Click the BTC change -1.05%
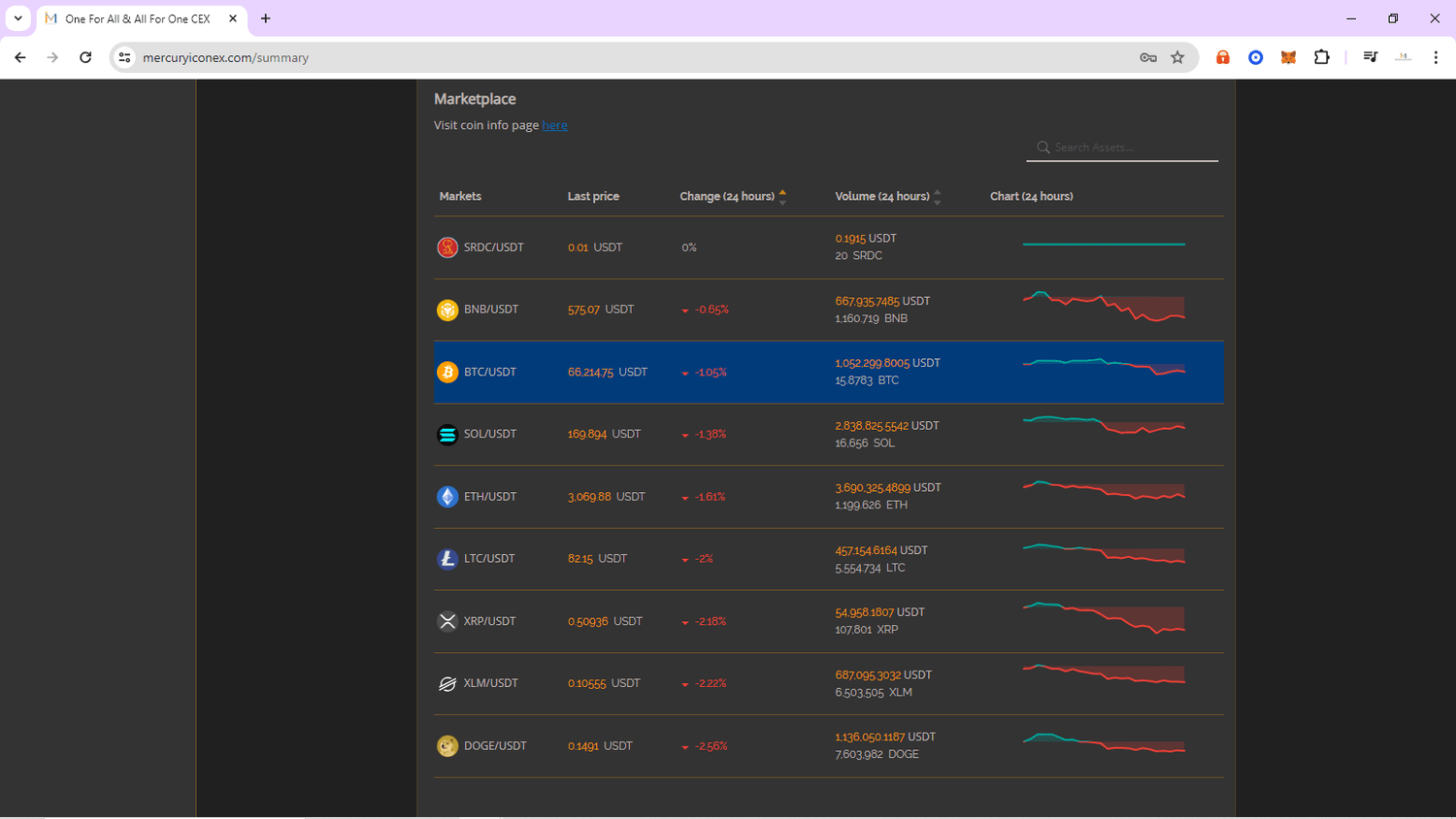 pos(704,373)
